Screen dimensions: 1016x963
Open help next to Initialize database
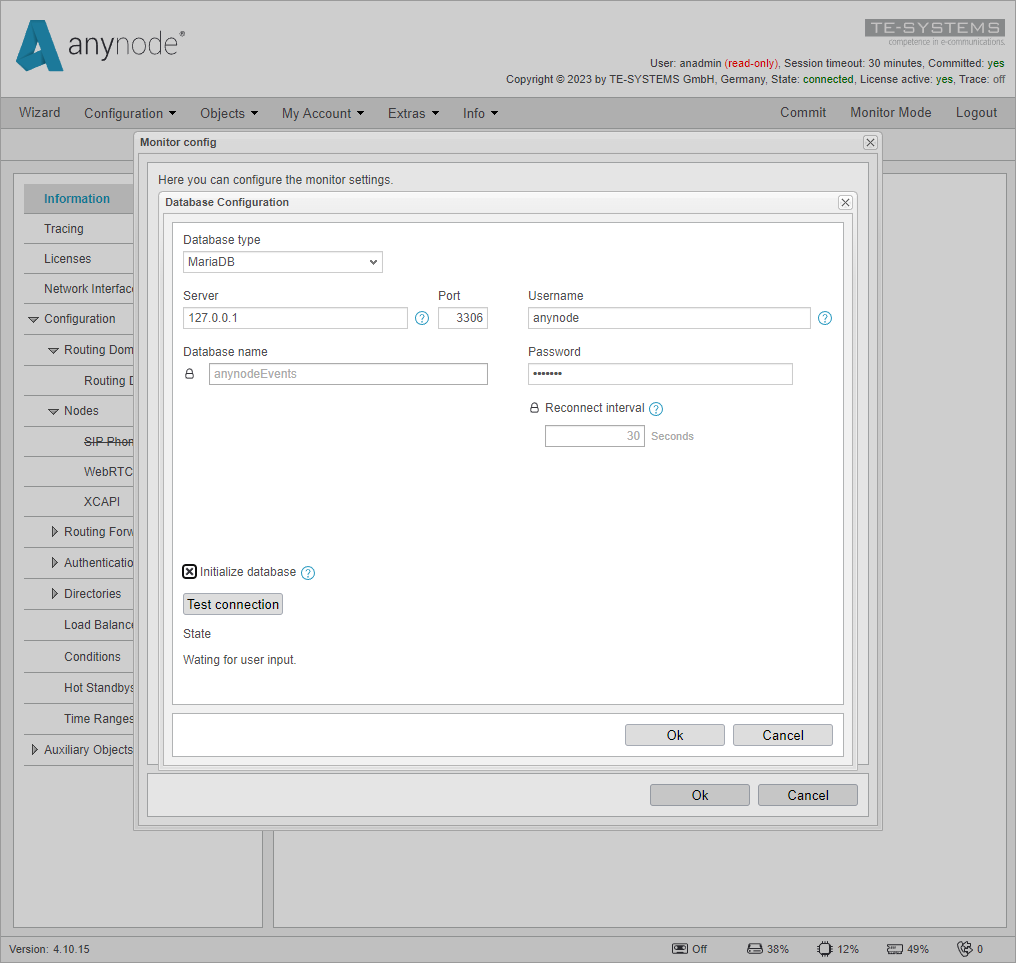tap(307, 573)
